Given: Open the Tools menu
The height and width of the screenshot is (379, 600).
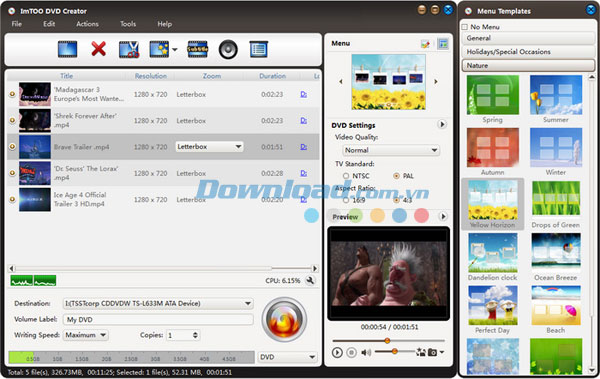Looking at the screenshot, I should [x=128, y=24].
